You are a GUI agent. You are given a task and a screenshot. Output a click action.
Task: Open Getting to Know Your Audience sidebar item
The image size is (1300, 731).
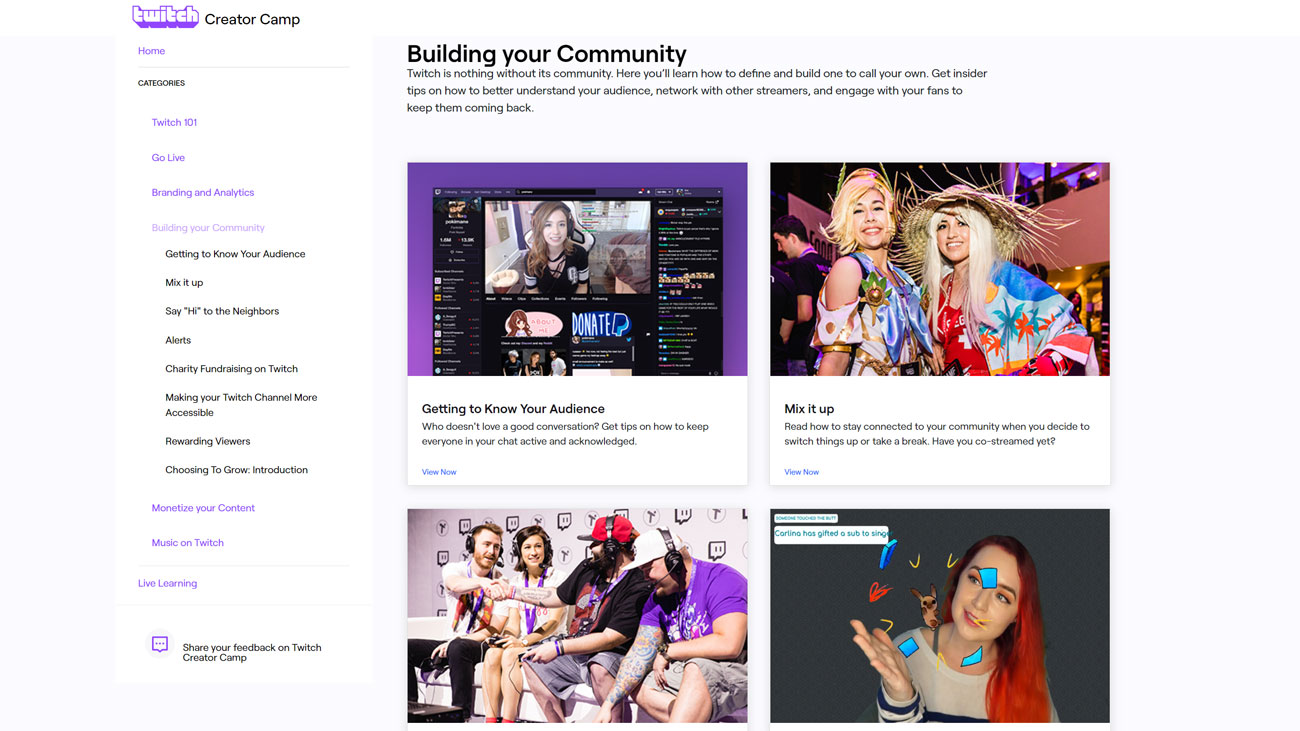(x=235, y=254)
